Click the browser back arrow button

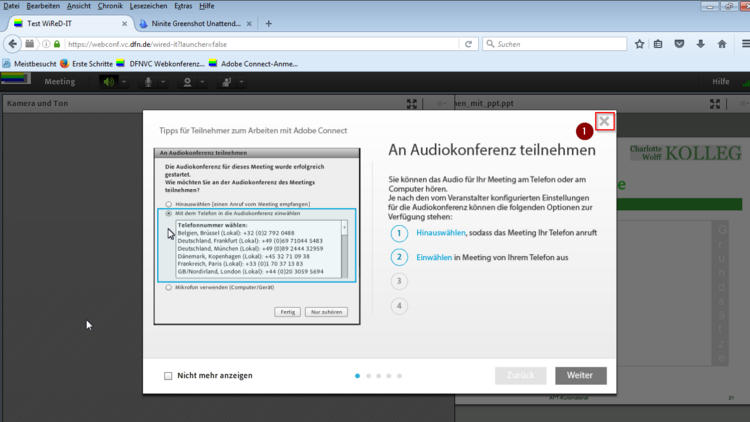(x=12, y=44)
